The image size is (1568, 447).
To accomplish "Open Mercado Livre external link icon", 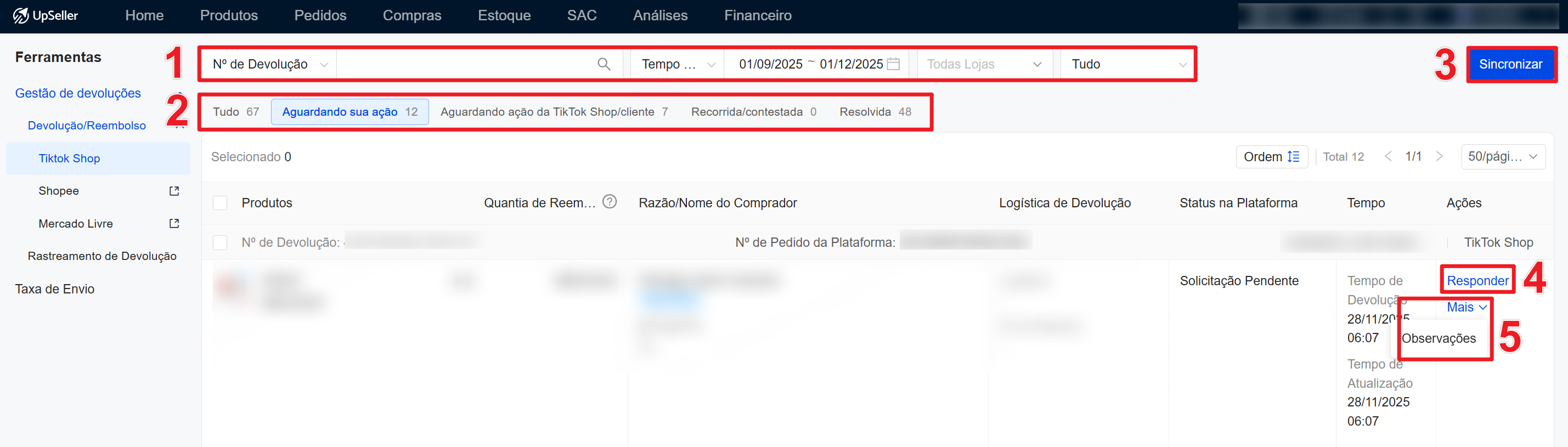I will click(174, 224).
